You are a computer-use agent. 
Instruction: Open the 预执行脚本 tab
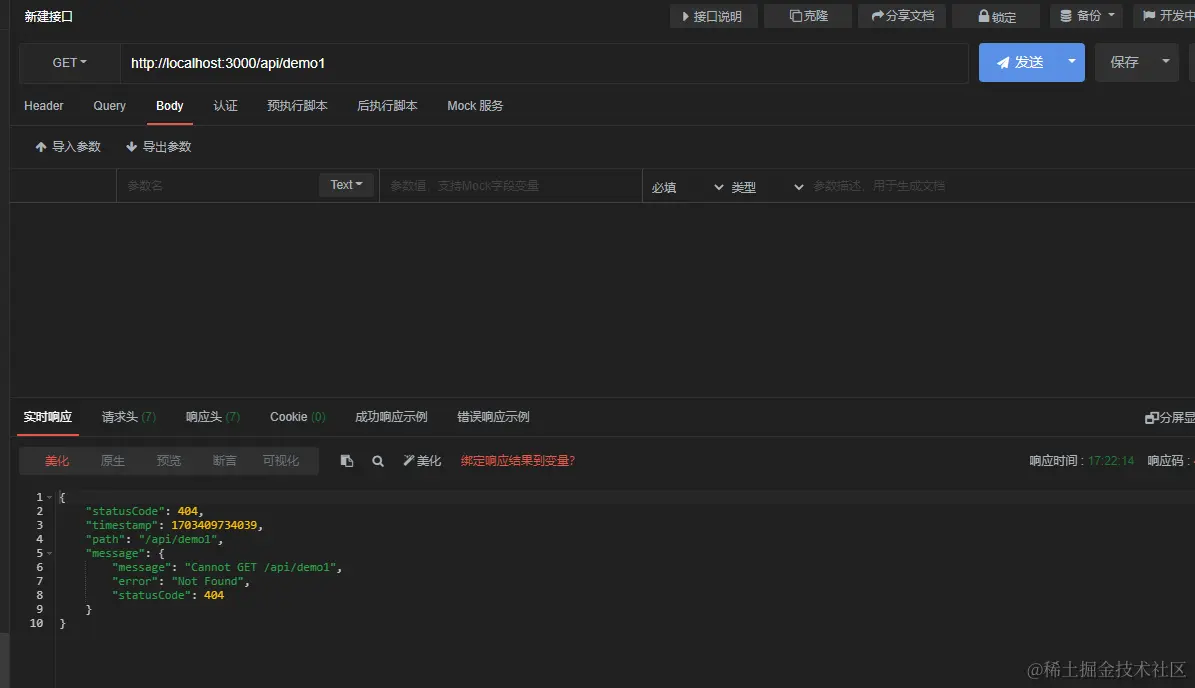(297, 106)
